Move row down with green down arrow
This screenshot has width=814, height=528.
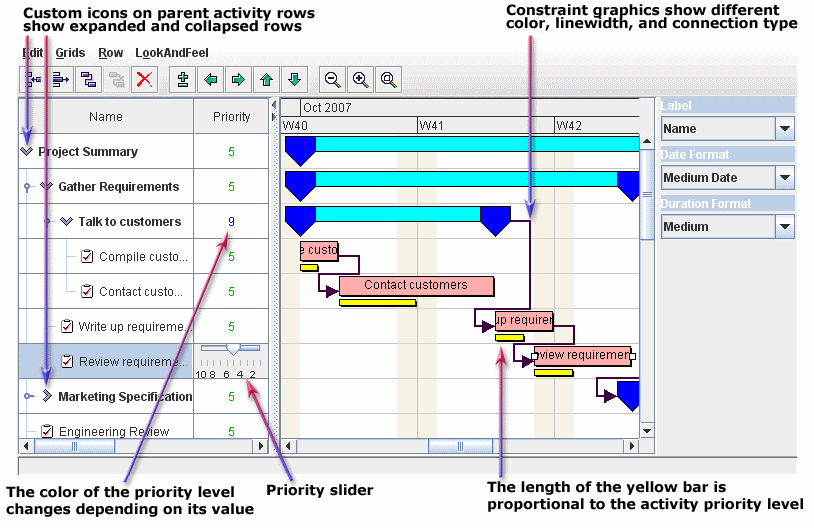(x=294, y=80)
